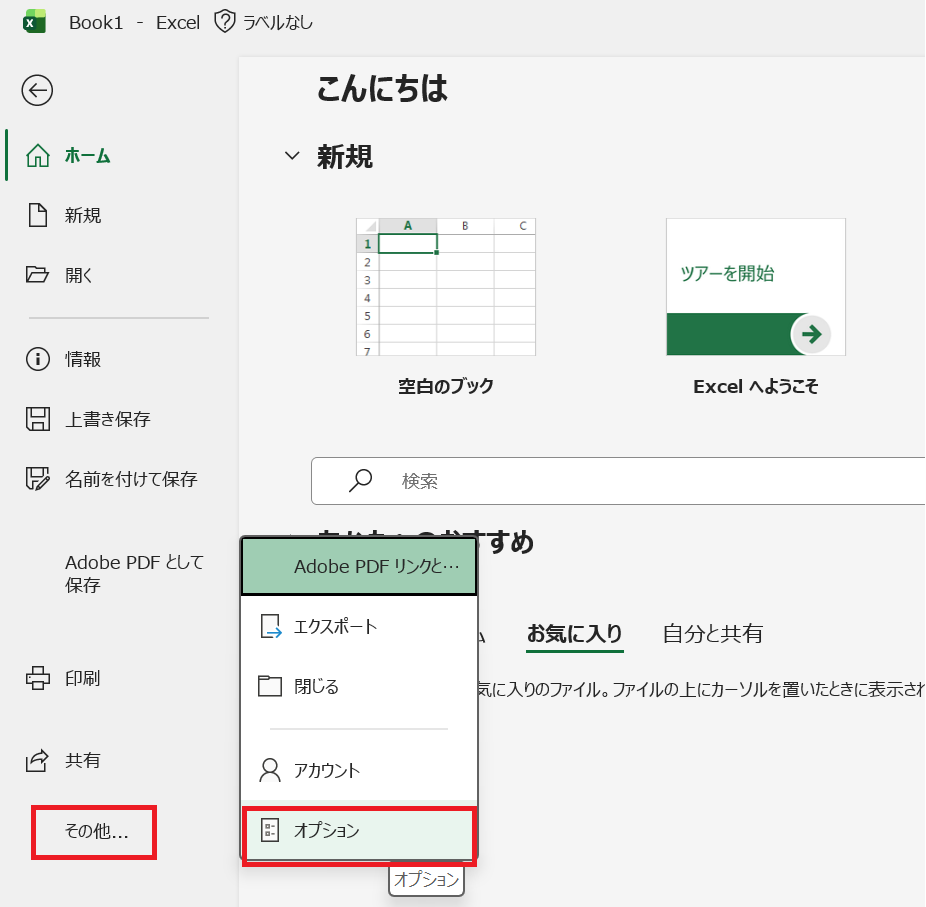Click the ラベルなし shield icon
The width and height of the screenshot is (926, 907).
224,22
